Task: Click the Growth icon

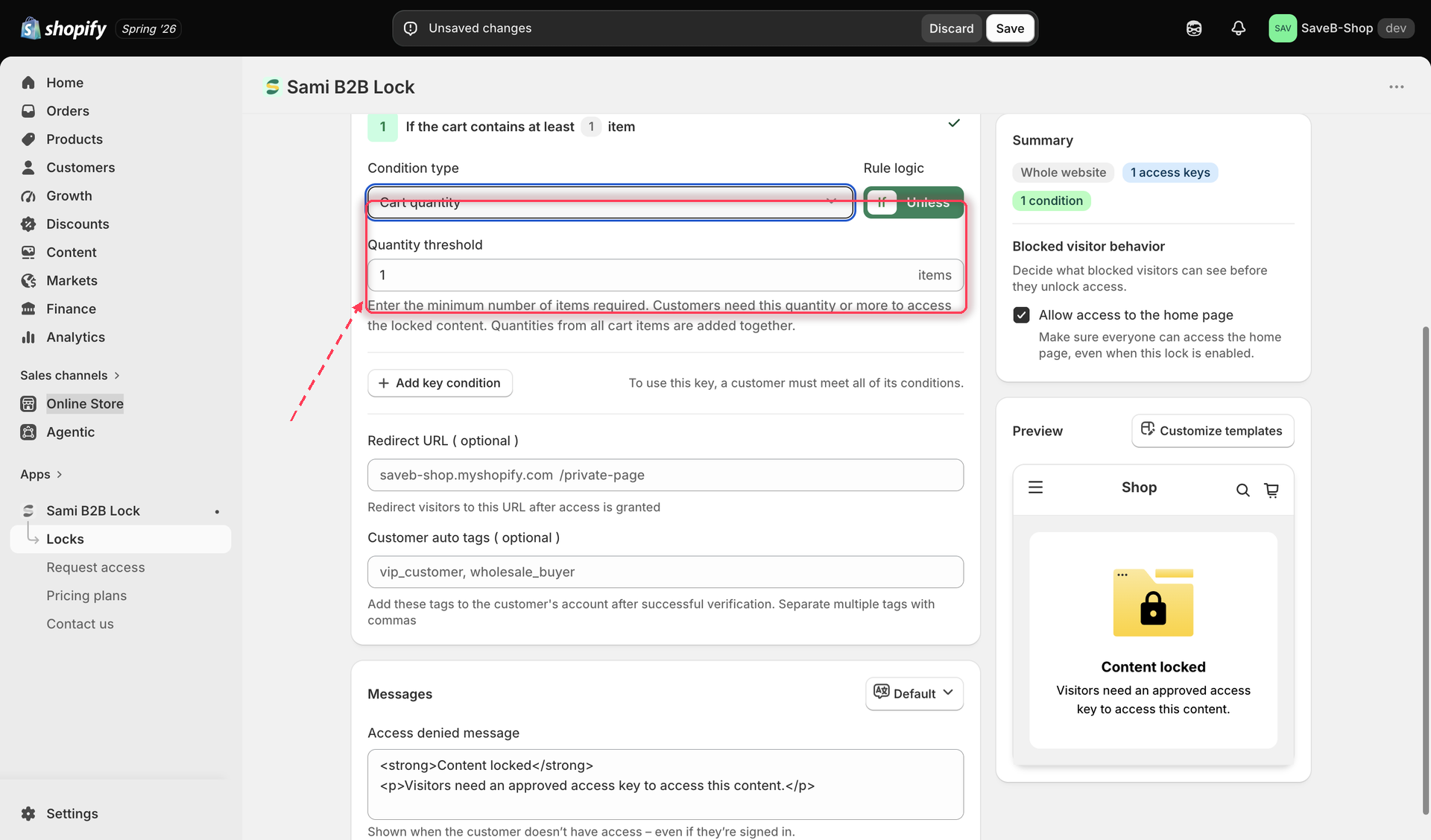Action: [x=28, y=196]
